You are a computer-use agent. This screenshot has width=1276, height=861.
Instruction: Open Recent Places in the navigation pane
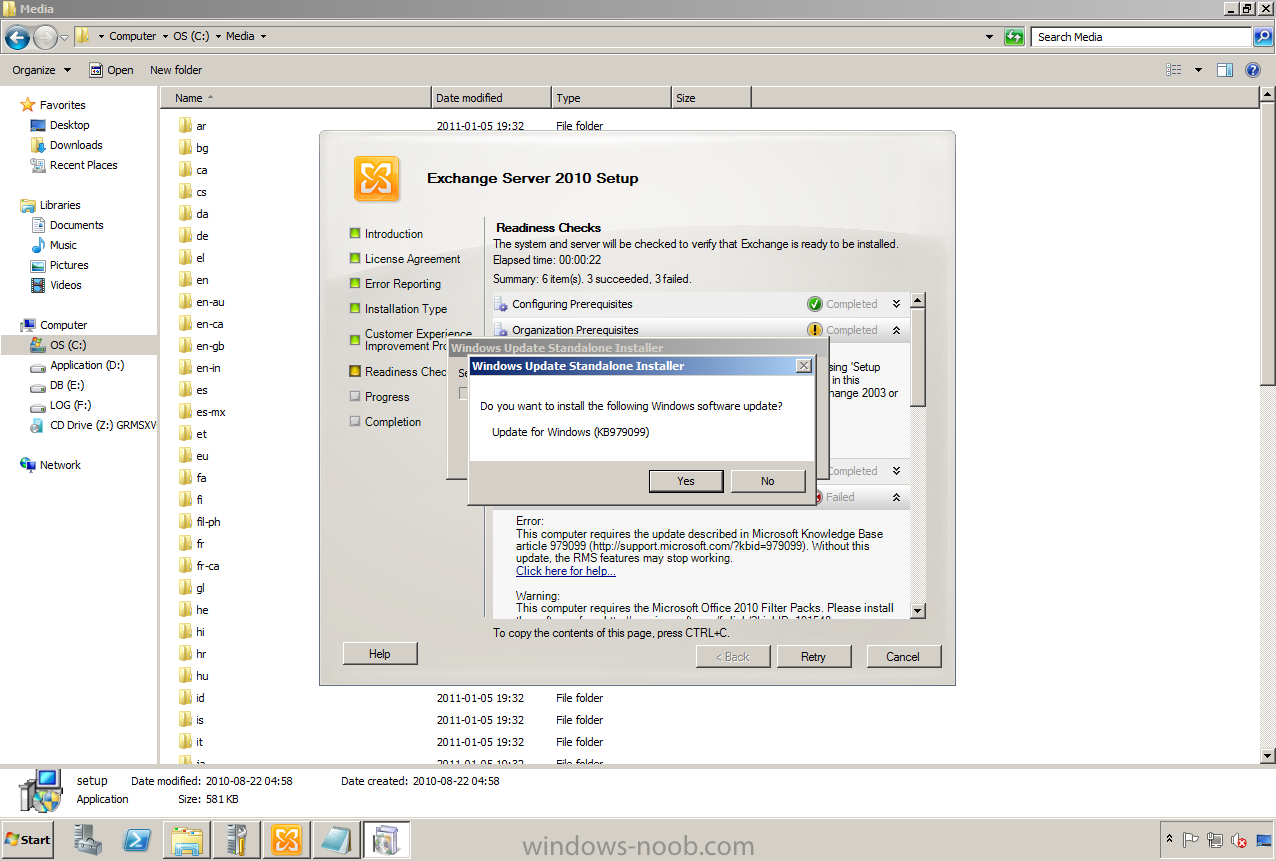point(84,165)
